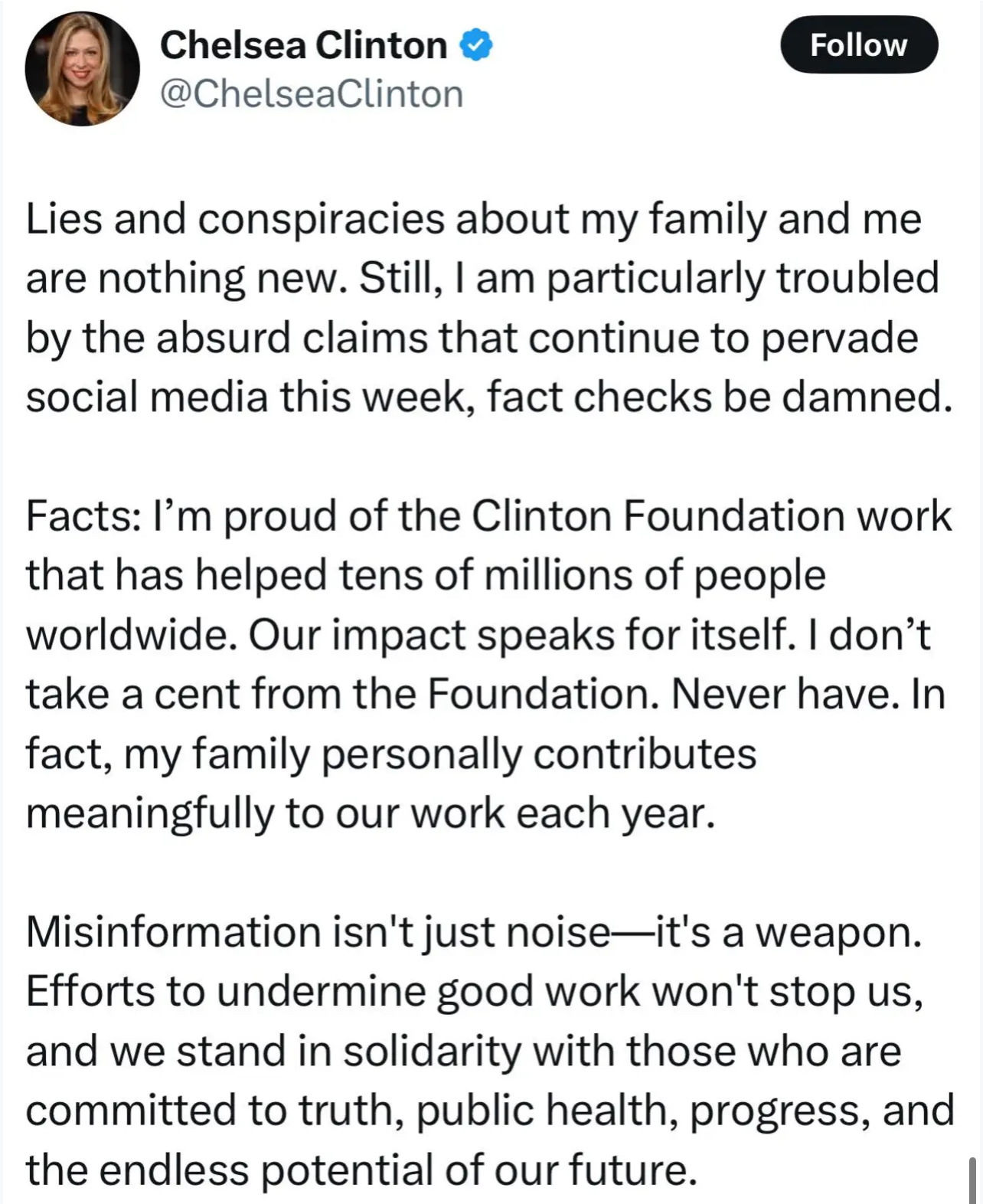Open the Chelsea Clinton display name link
Image resolution: width=983 pixels, height=1204 pixels.
point(303,45)
